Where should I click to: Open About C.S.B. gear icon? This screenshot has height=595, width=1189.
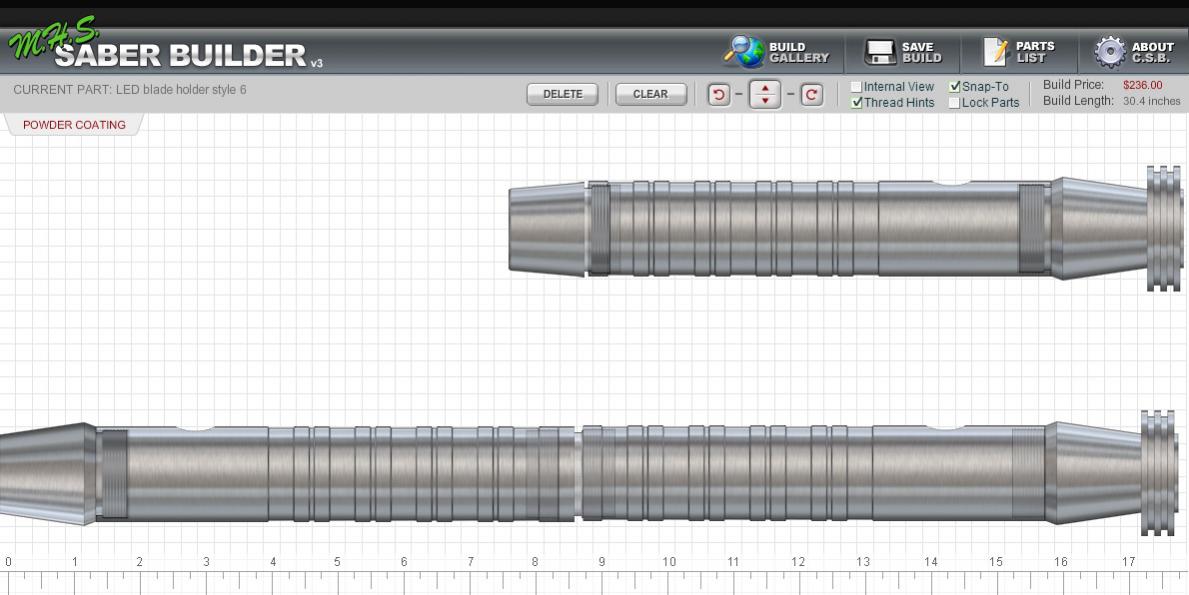click(x=1110, y=52)
